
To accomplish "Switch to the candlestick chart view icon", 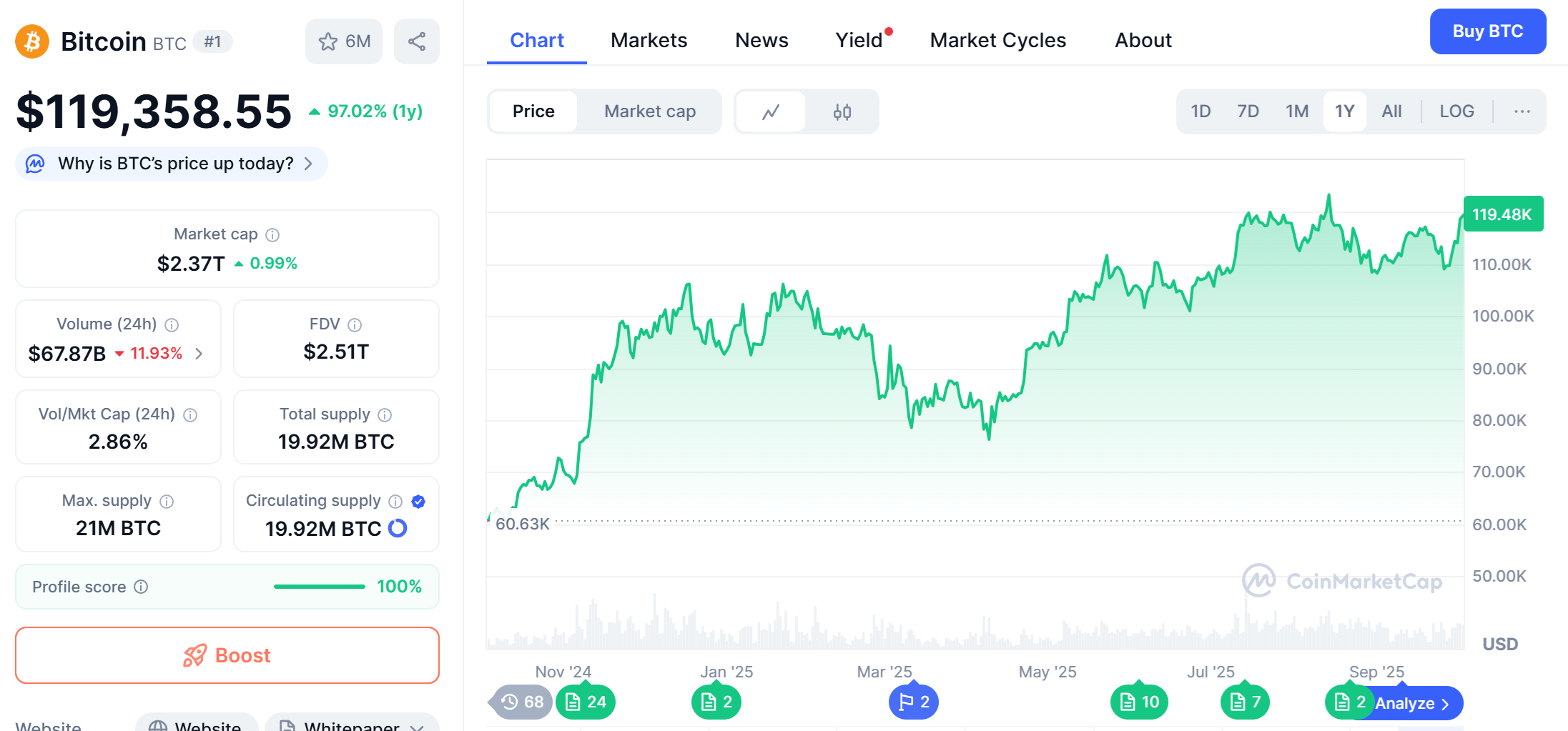I will pos(842,111).
